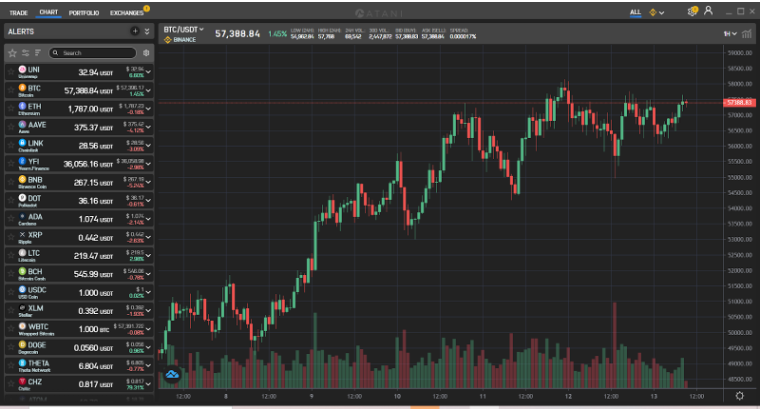
Task: Select the XRP coin icon
Action: (x=22, y=234)
